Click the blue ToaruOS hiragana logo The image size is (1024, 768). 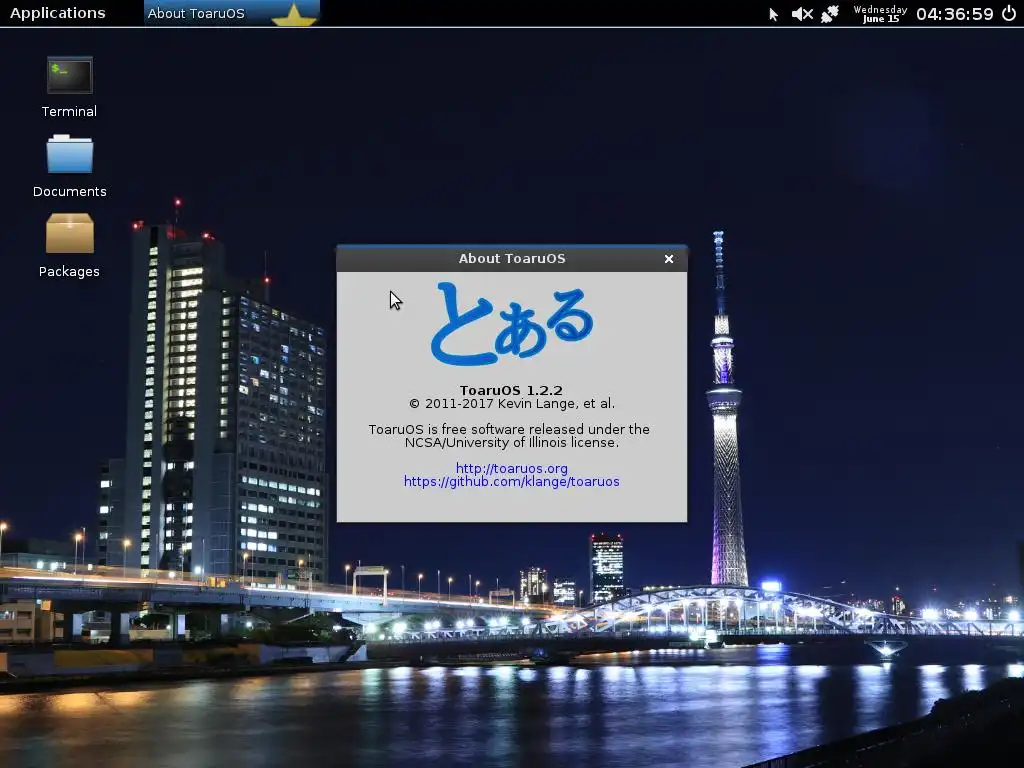pos(511,323)
